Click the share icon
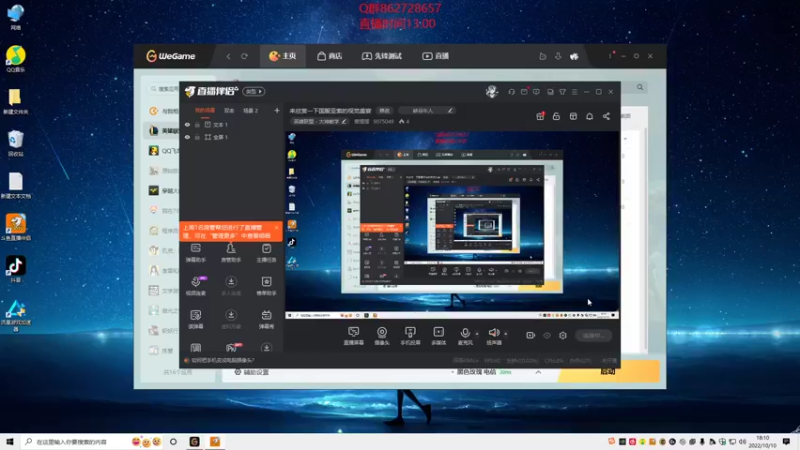This screenshot has height=450, width=800. 606,116
